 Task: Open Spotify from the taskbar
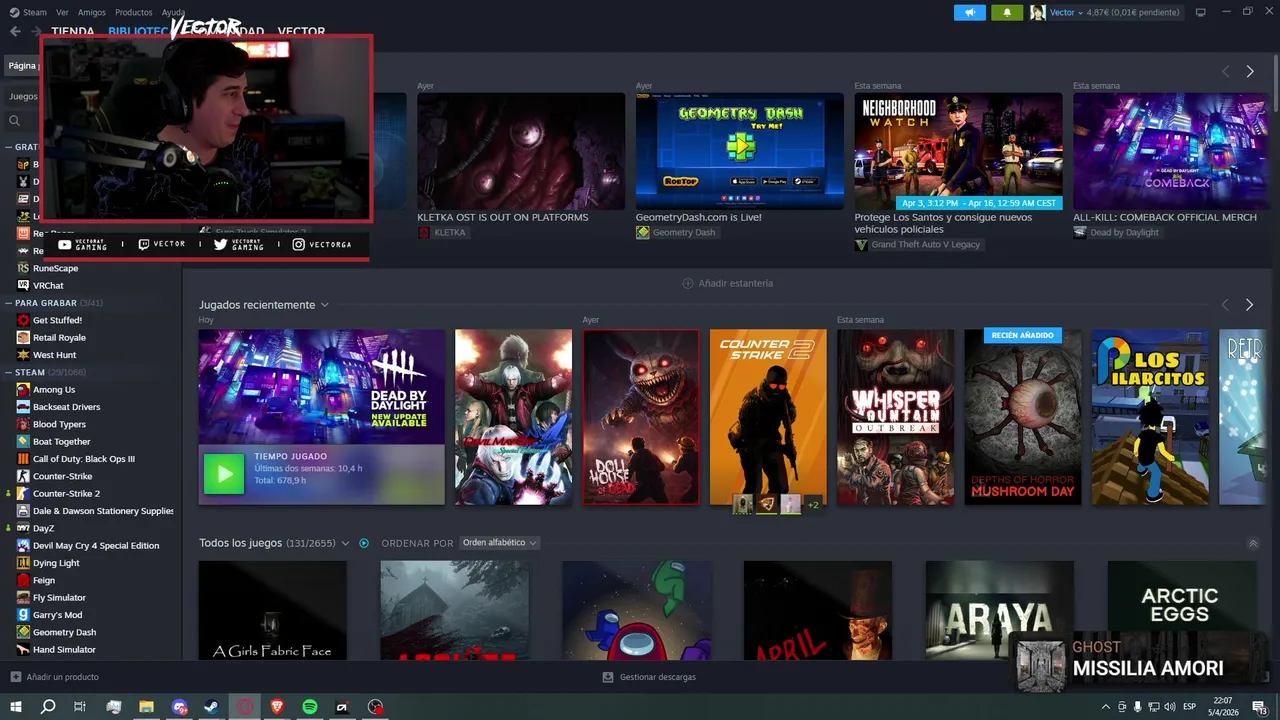[x=310, y=707]
